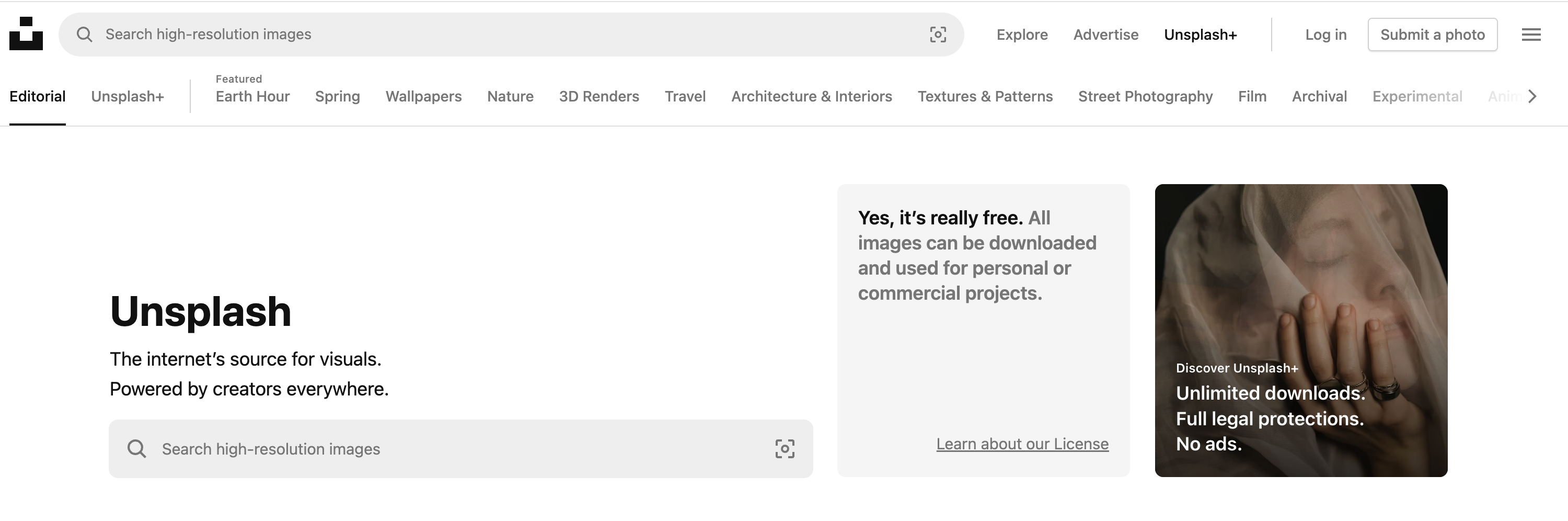Open the 'Discover Unsplash+' promo card

pos(1301,330)
